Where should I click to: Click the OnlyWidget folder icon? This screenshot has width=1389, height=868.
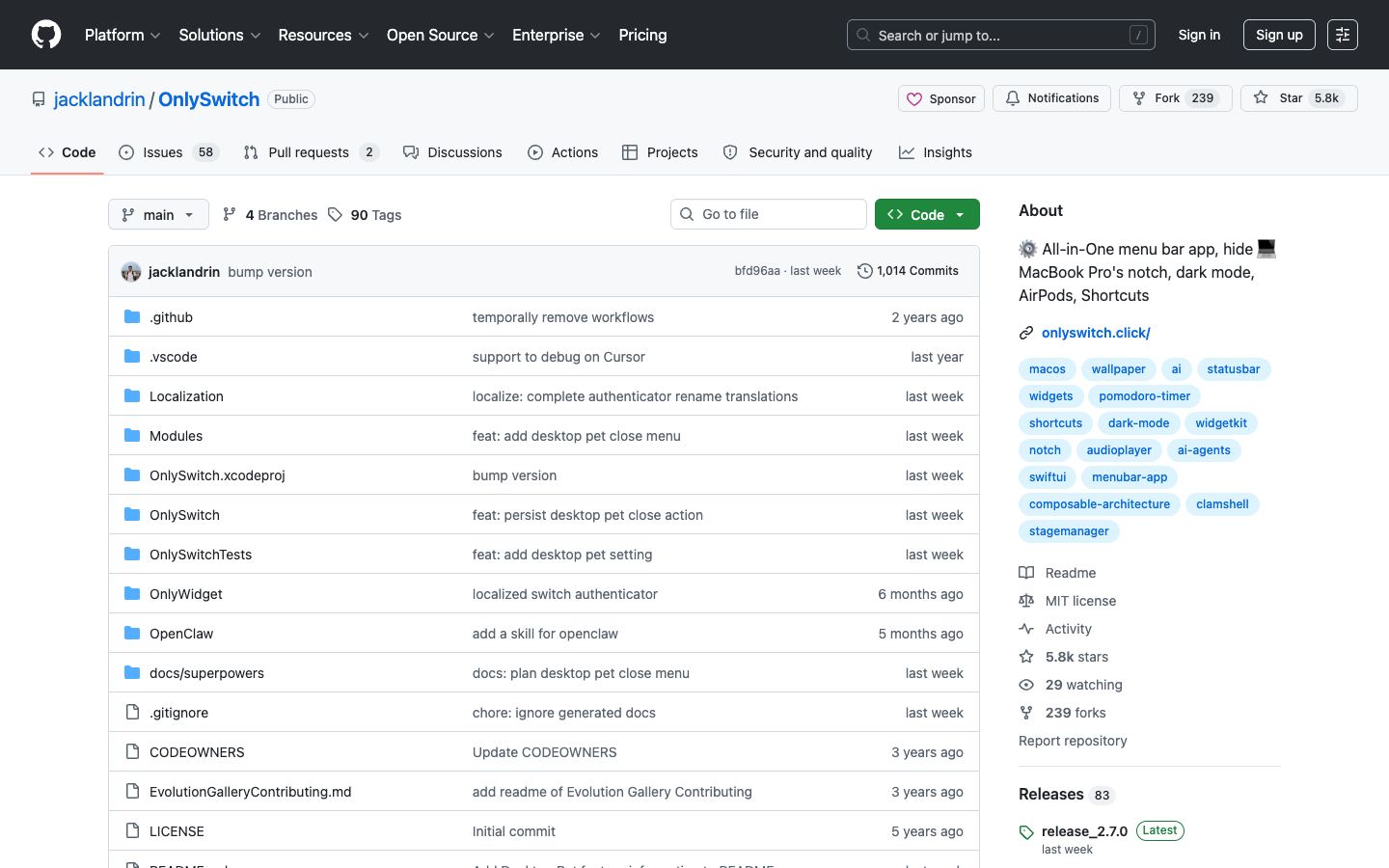pyautogui.click(x=132, y=593)
